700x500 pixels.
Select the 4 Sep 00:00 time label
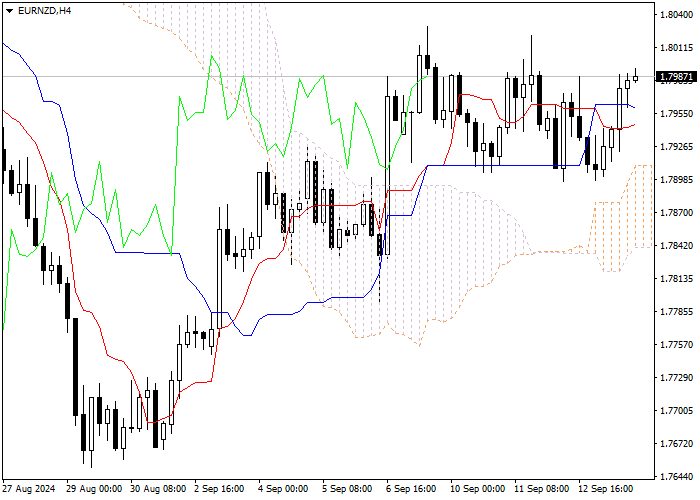click(x=284, y=489)
